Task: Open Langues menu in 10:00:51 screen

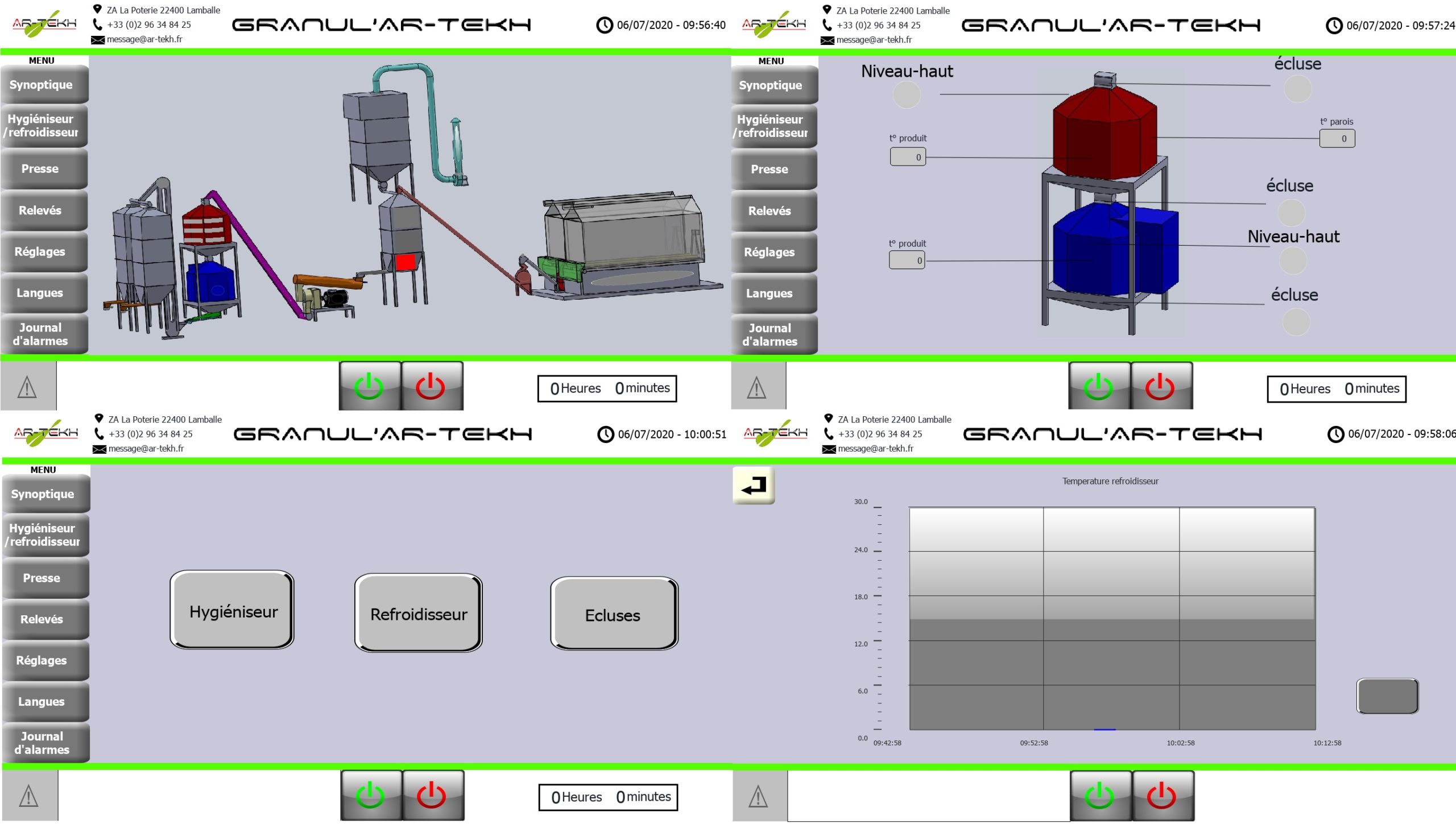Action: 45,702
